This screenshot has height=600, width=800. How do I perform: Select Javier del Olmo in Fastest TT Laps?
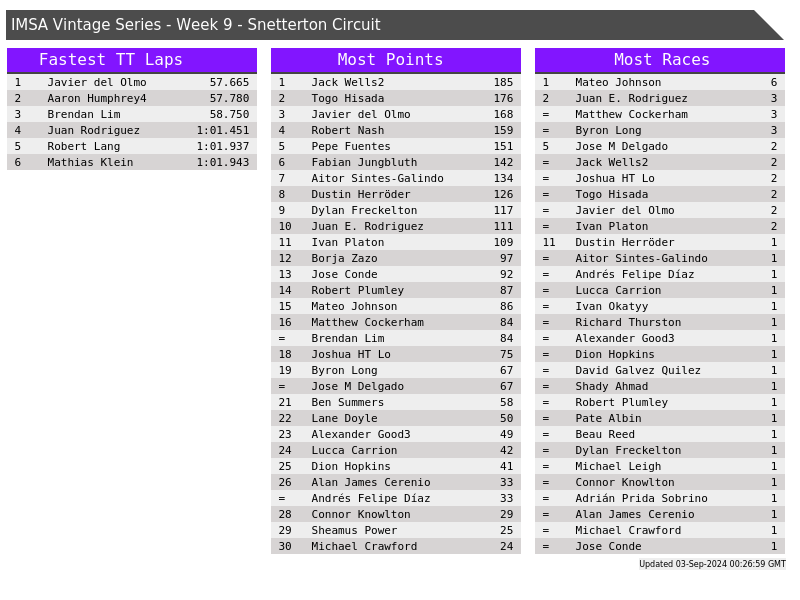[x=97, y=83]
